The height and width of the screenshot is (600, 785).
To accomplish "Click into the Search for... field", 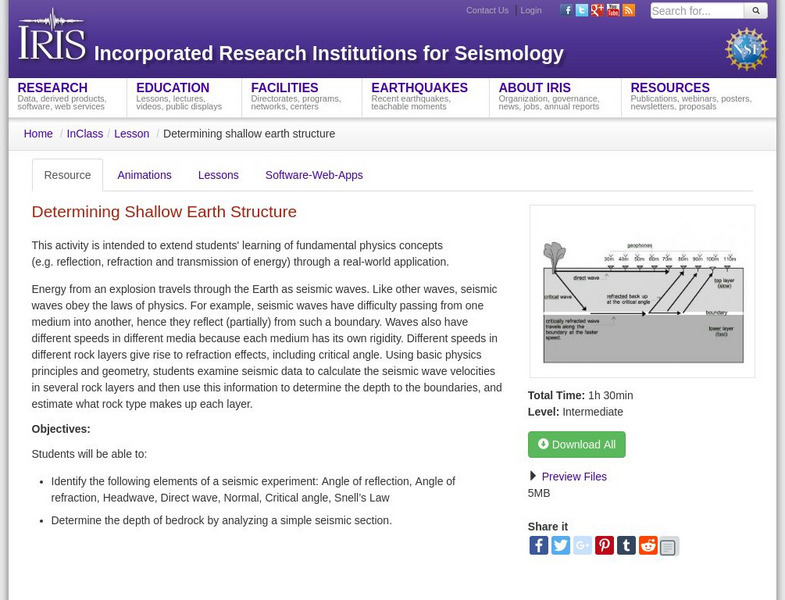I will 696,11.
